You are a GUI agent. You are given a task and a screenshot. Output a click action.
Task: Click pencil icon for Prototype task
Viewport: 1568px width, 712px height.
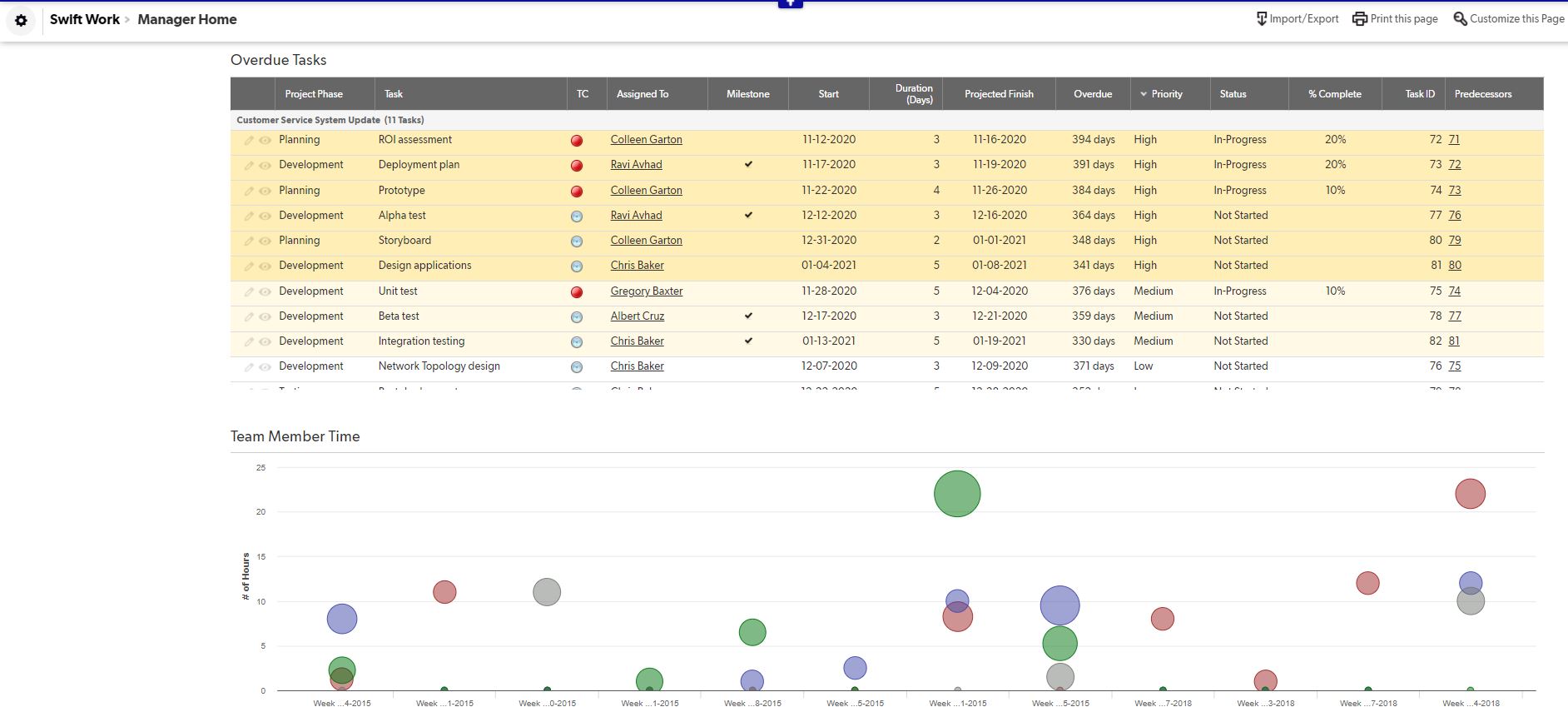[x=249, y=192]
